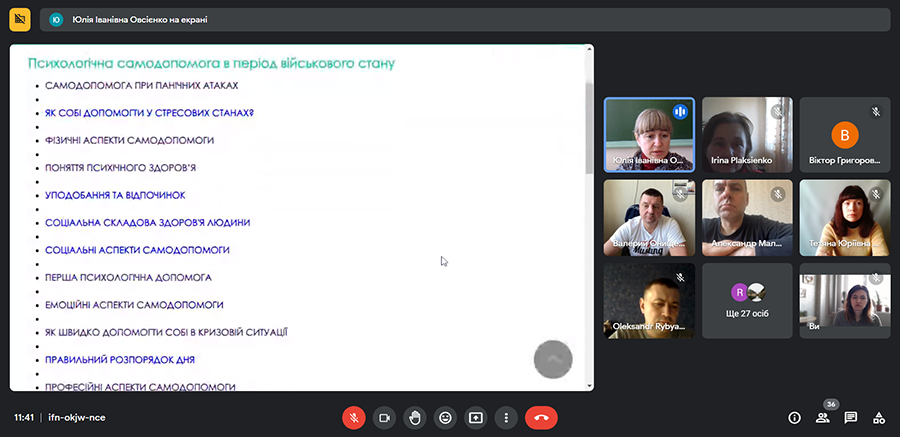Click the present screen icon

(476, 418)
